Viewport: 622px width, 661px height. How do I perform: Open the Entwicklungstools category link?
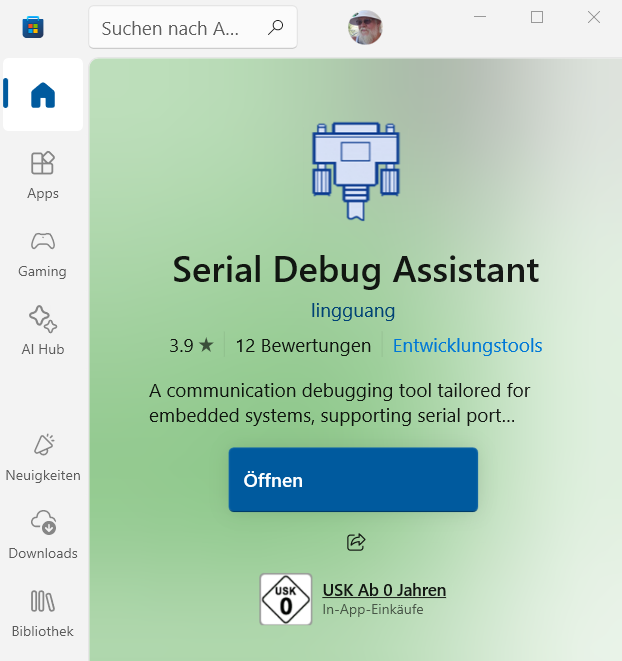point(467,346)
